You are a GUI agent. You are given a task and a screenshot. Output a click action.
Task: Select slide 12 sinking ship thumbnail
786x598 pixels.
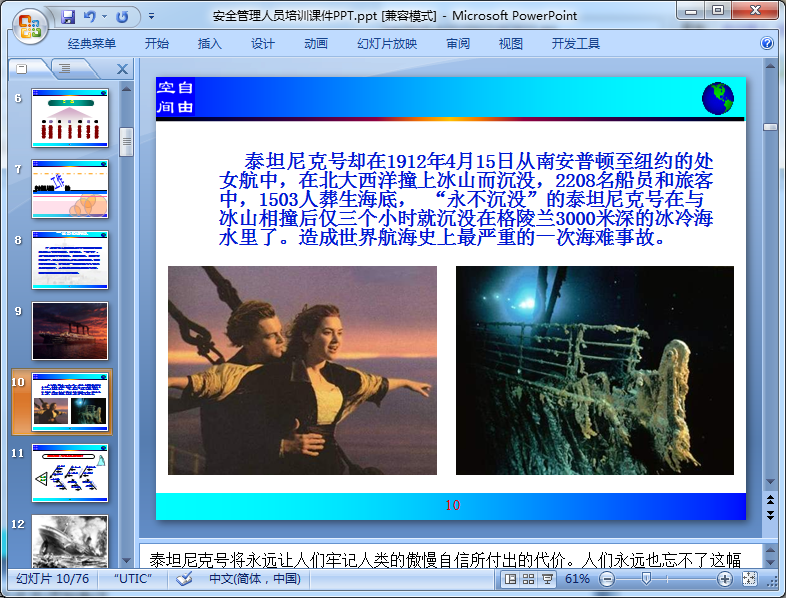[70, 541]
